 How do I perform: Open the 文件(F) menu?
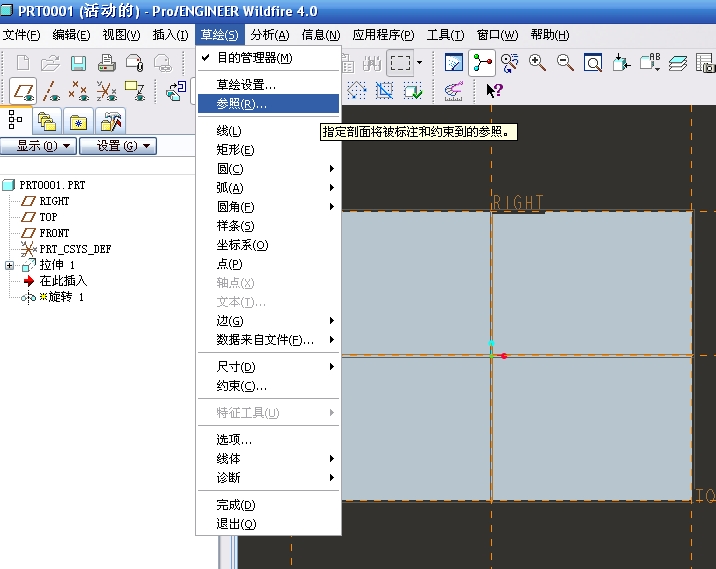point(21,35)
